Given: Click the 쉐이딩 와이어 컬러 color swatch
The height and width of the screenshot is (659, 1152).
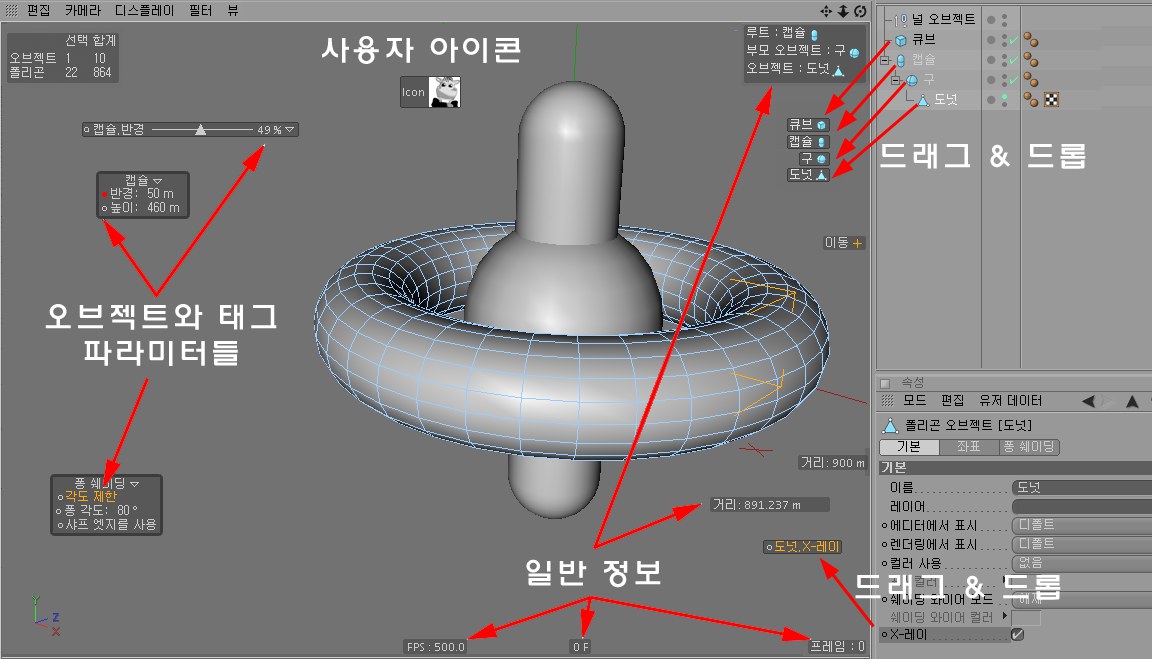Looking at the screenshot, I should [x=1026, y=617].
